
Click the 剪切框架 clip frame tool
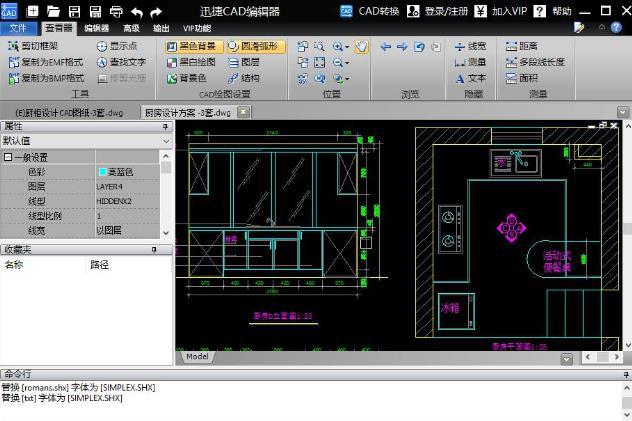(33, 46)
